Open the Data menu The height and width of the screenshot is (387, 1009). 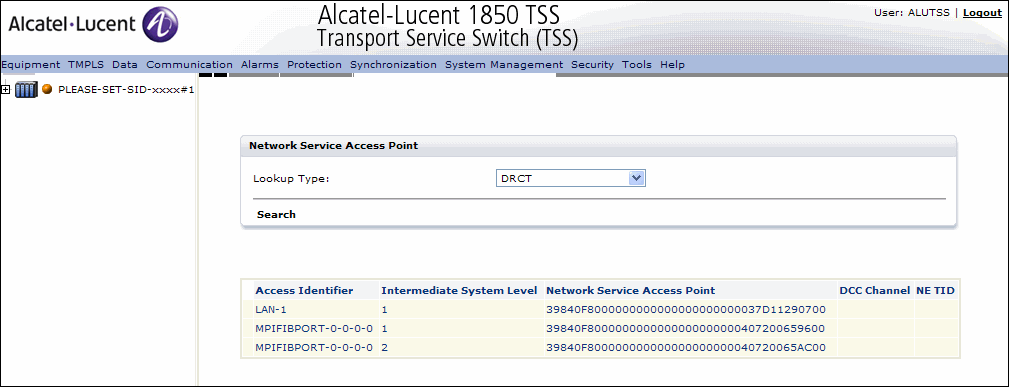pyautogui.click(x=125, y=64)
